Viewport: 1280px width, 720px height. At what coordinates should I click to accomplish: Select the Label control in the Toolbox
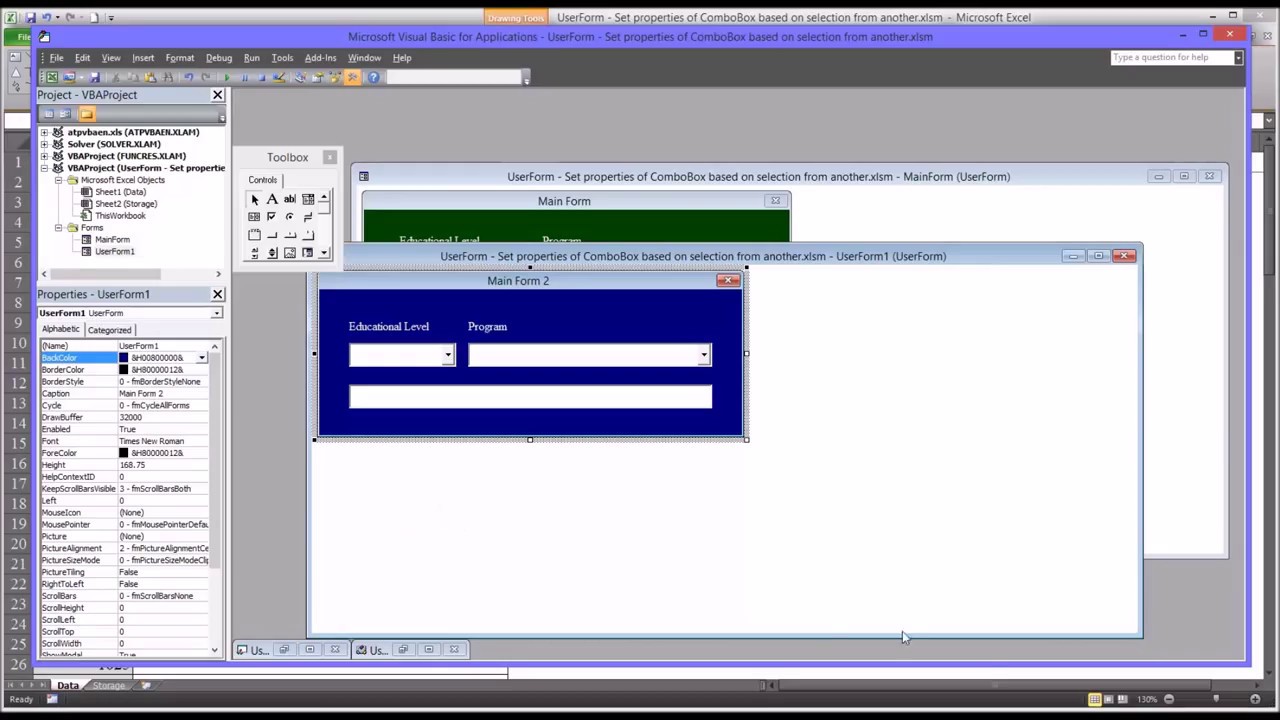pyautogui.click(x=272, y=200)
